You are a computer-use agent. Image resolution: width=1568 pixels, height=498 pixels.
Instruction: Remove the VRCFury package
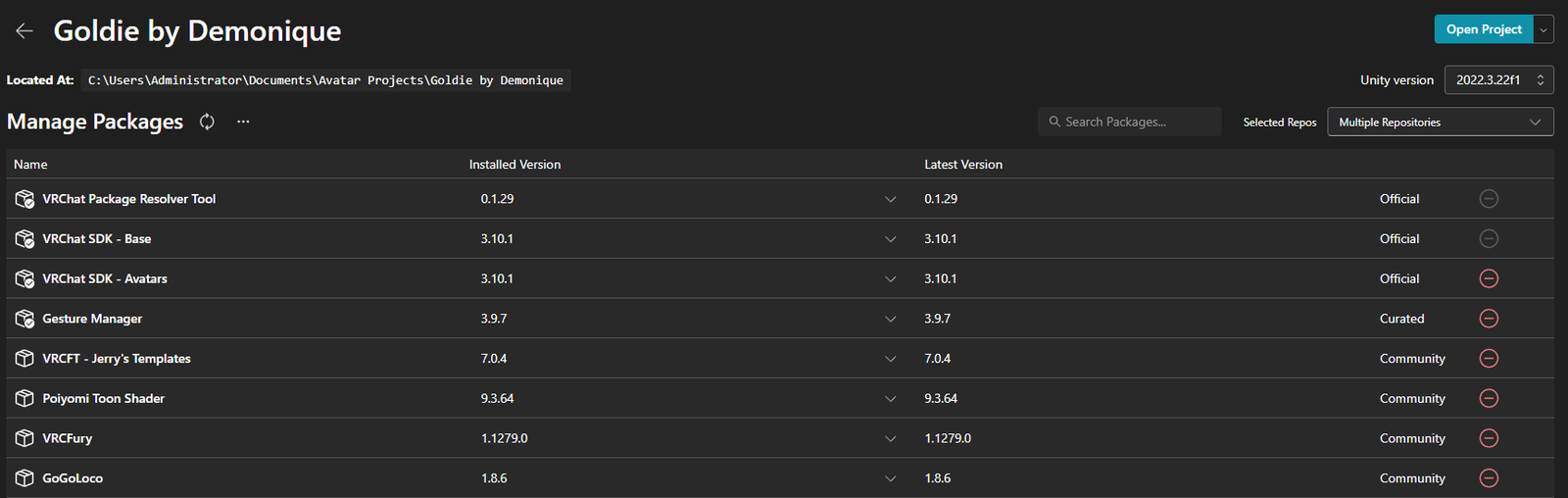(x=1488, y=438)
